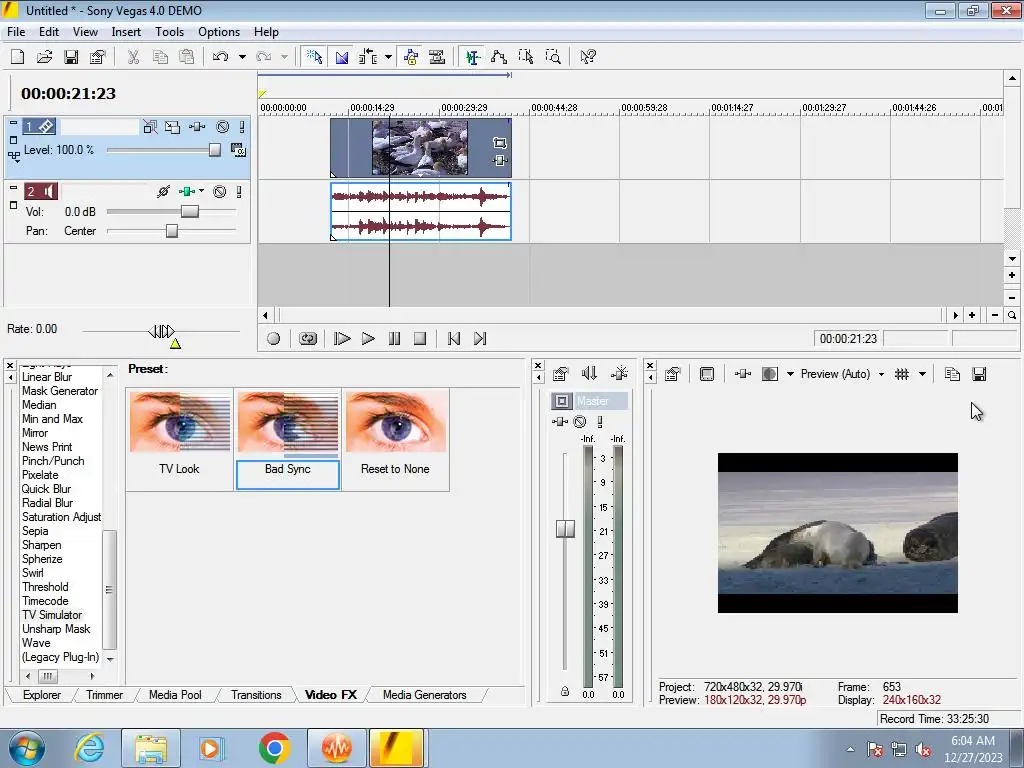Click Preview on External Monitor icon

(707, 374)
